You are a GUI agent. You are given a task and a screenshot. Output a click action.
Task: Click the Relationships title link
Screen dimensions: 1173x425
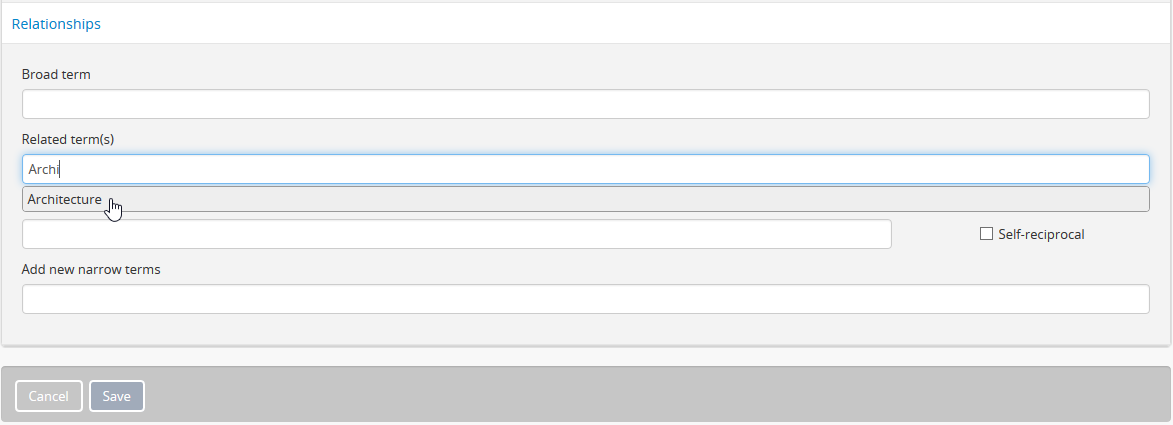56,24
